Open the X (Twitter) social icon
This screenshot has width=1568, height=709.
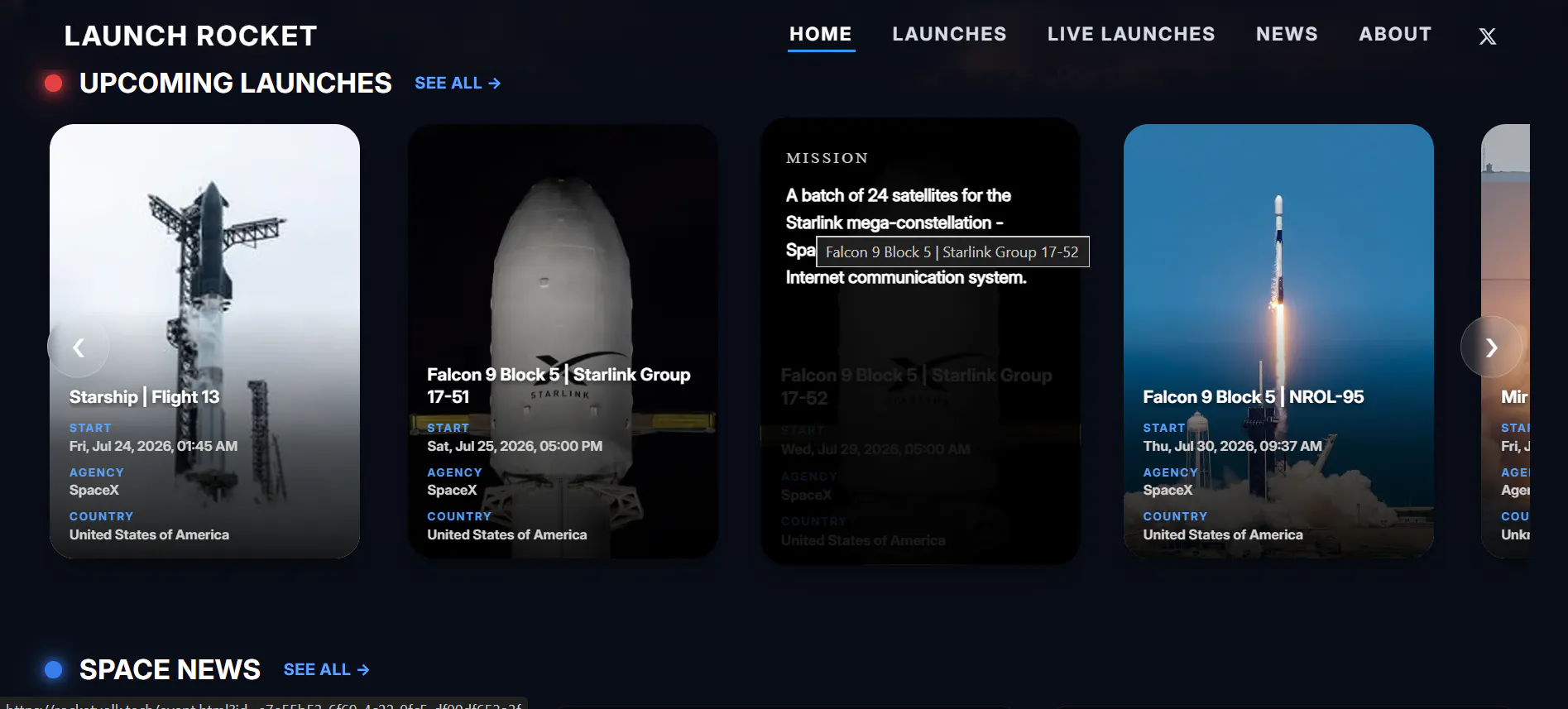click(1487, 36)
